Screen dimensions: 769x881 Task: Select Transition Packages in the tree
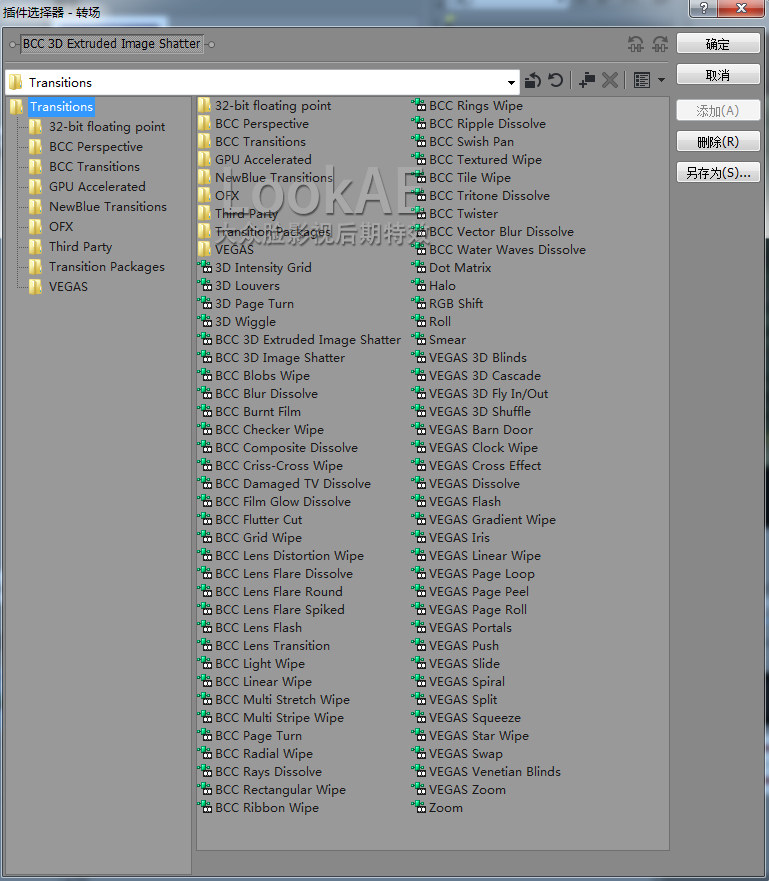(x=107, y=266)
